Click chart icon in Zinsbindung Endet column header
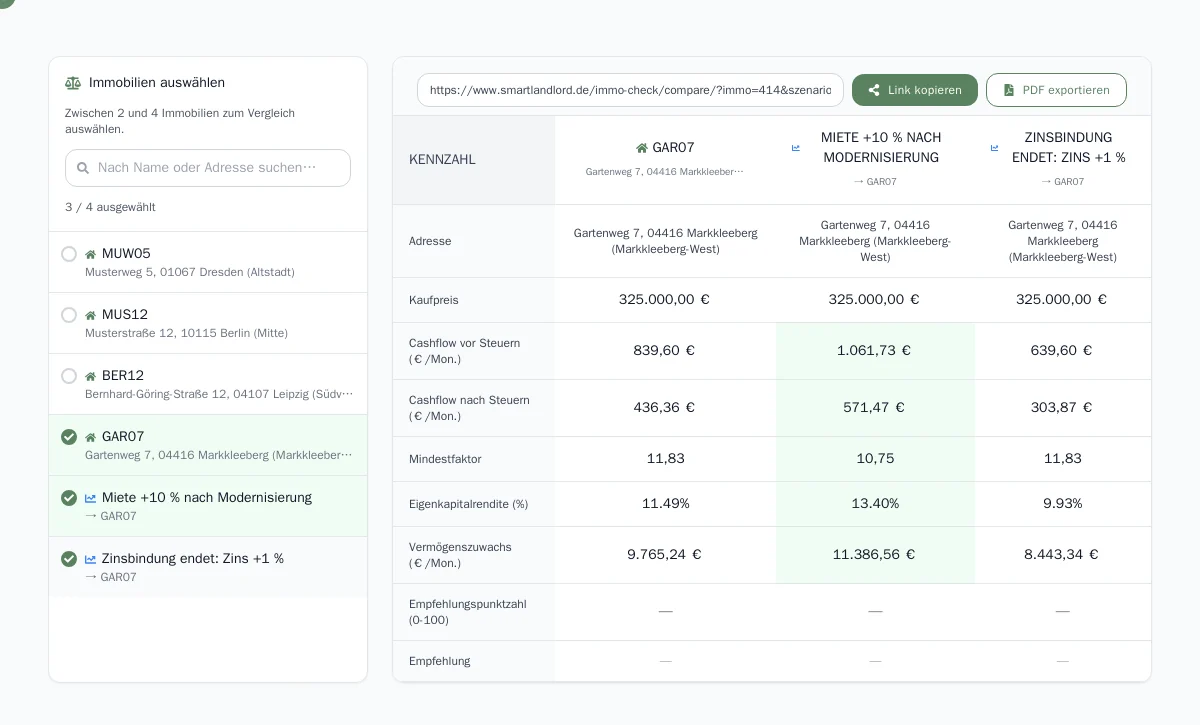Screen dimensions: 1200x725 pyautogui.click(x=995, y=148)
